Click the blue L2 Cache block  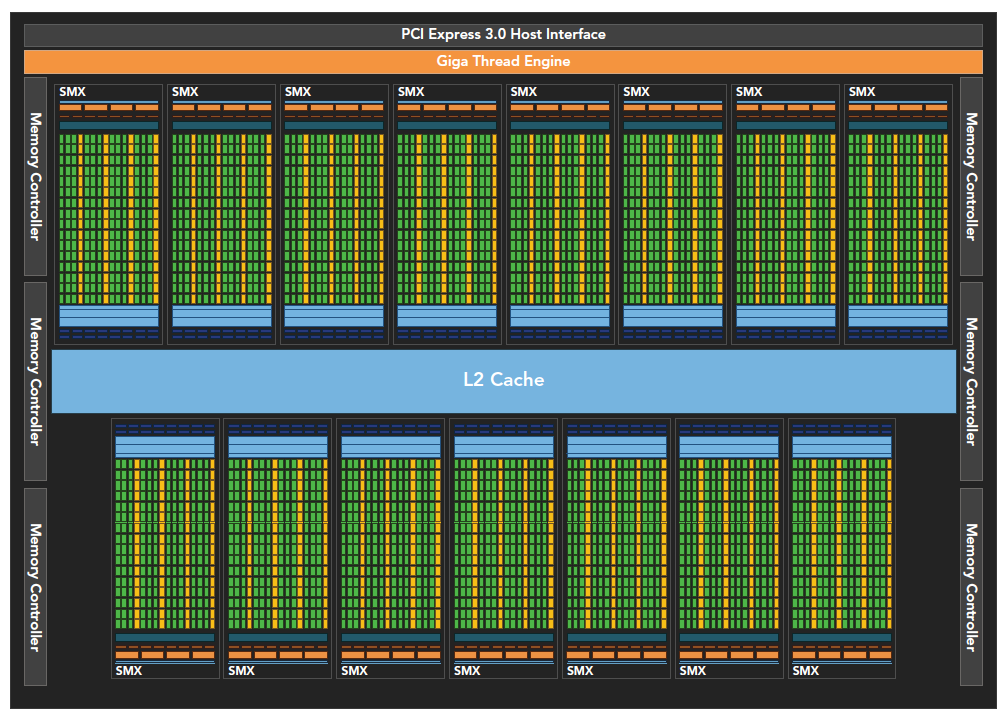(503, 380)
